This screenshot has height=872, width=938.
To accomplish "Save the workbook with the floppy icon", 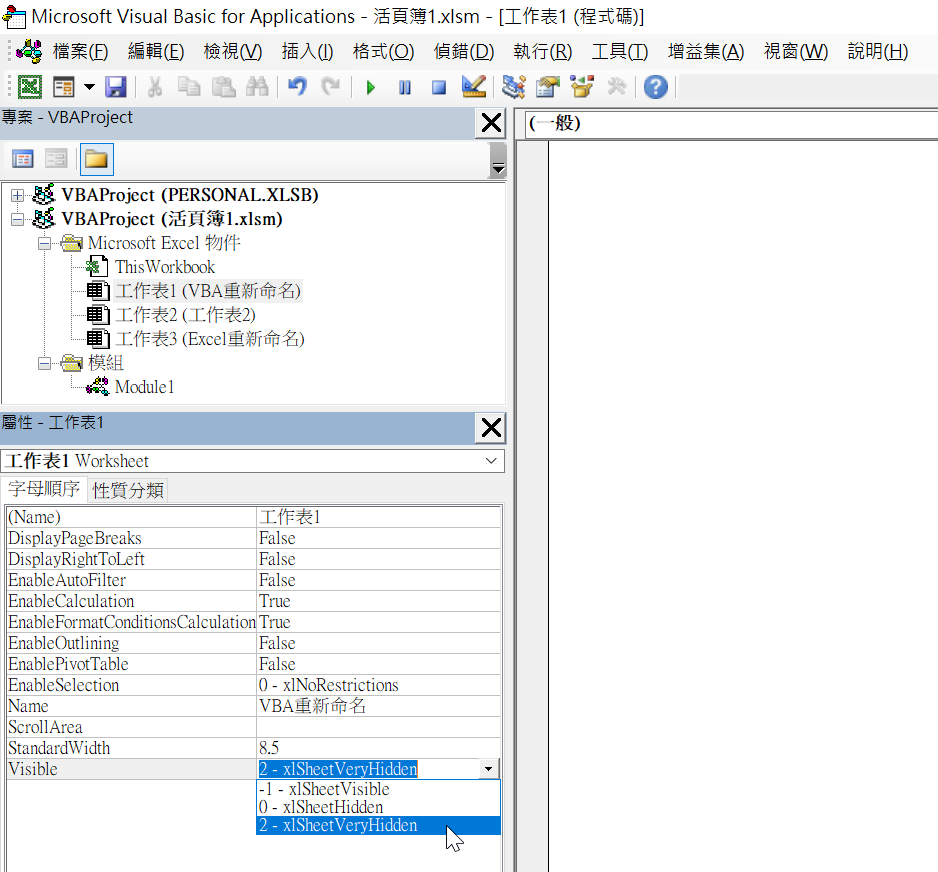I will coord(115,87).
